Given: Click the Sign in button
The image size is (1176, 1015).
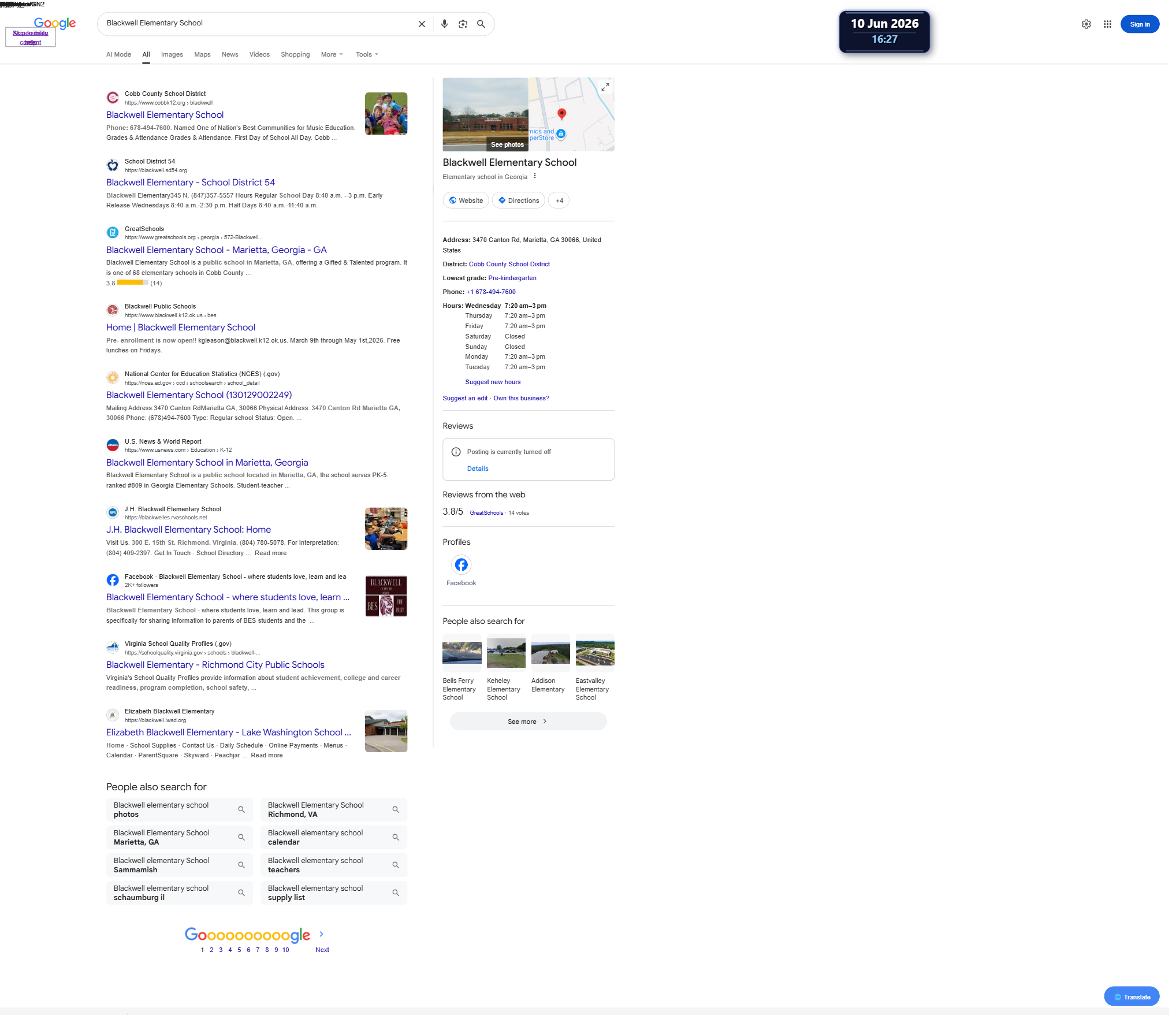Looking at the screenshot, I should tap(1140, 24).
